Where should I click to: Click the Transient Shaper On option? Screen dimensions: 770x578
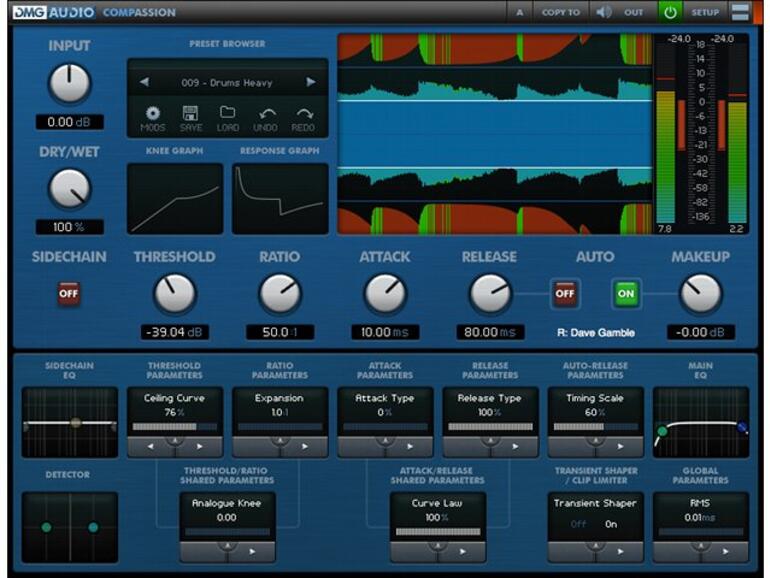[611, 523]
